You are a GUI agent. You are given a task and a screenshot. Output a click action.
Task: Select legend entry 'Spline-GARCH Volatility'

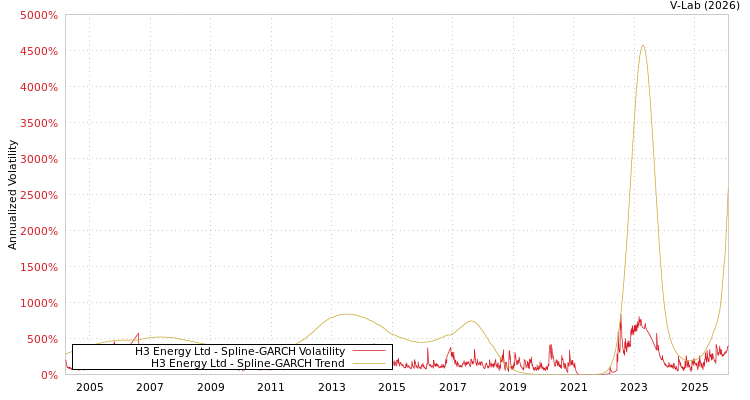click(x=240, y=351)
